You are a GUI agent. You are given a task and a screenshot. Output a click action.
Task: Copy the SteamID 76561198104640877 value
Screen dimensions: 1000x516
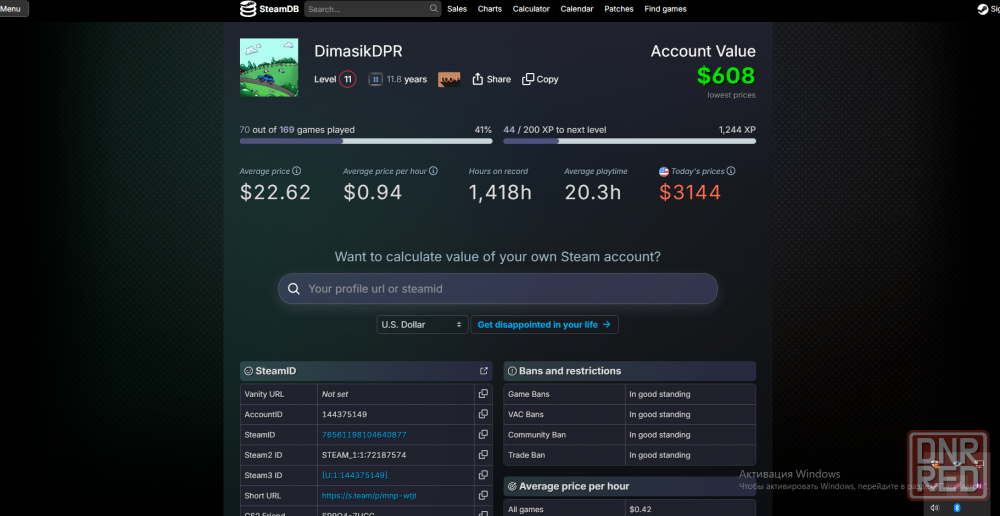(483, 434)
